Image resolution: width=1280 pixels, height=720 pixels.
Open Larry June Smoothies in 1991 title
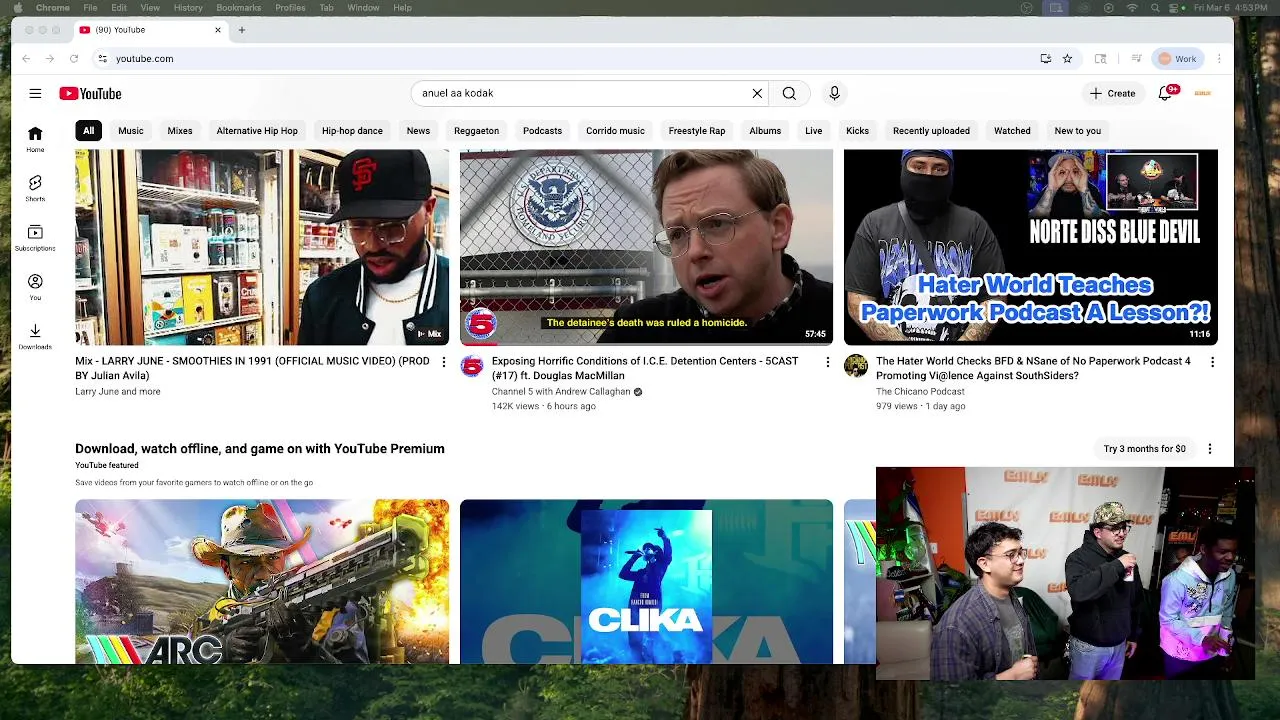click(252, 368)
